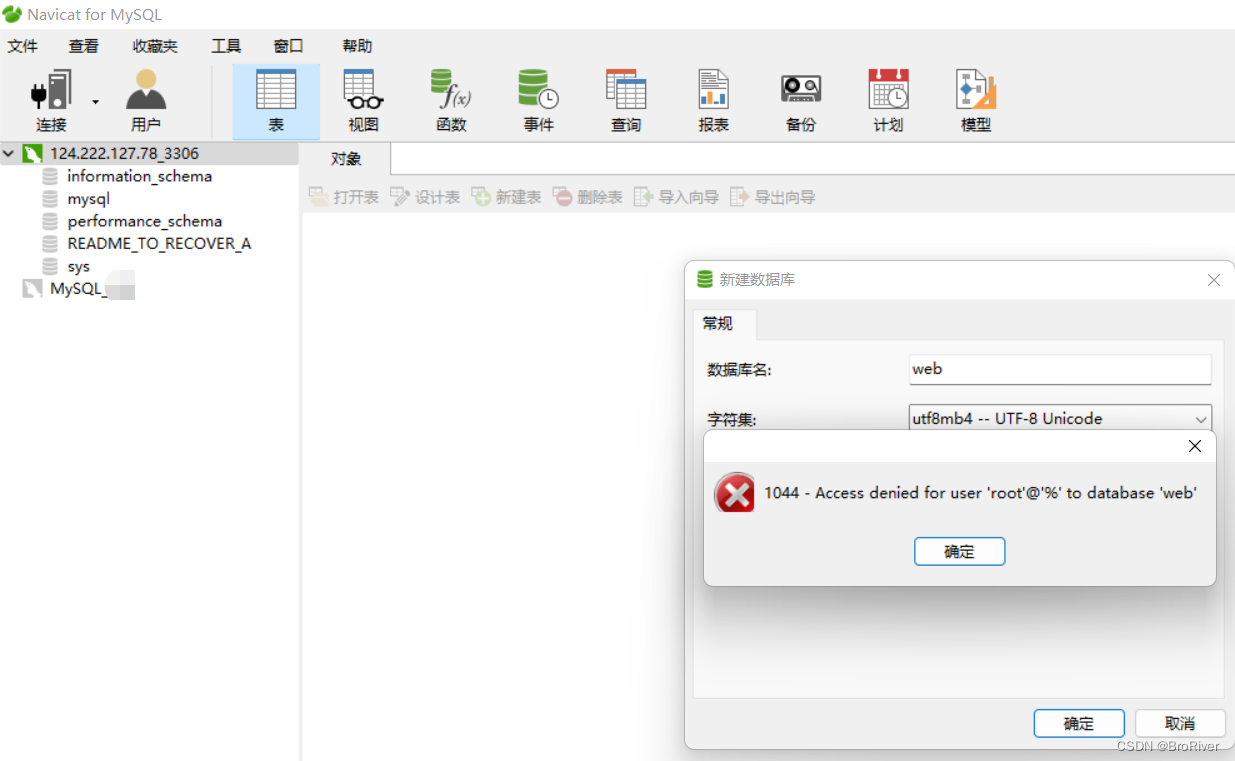The height and width of the screenshot is (761, 1235).
Task: Open the Model (模型) toolbar icon
Action: (976, 101)
